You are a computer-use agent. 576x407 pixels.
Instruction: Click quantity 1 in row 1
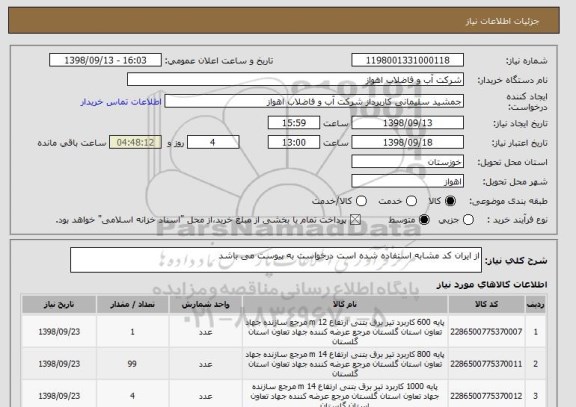(132, 332)
